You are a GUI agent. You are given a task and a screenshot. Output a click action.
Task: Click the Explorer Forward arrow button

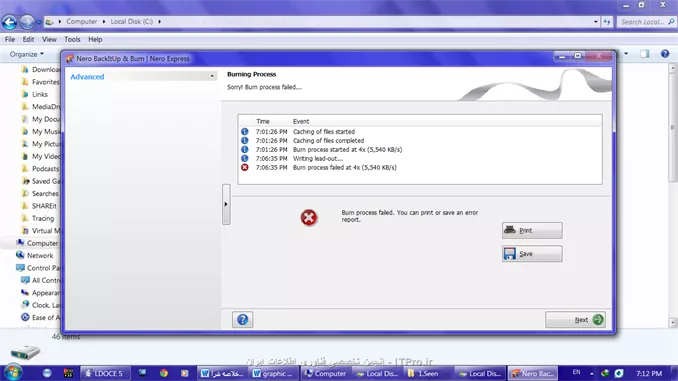[27, 22]
